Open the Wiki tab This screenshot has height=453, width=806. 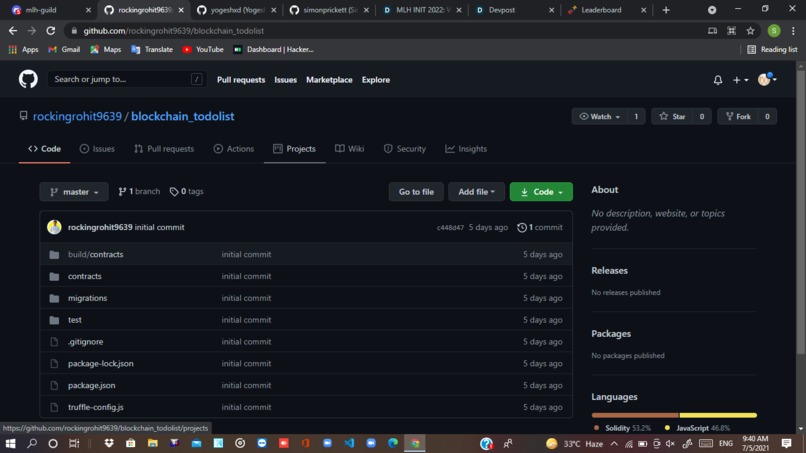click(x=350, y=149)
